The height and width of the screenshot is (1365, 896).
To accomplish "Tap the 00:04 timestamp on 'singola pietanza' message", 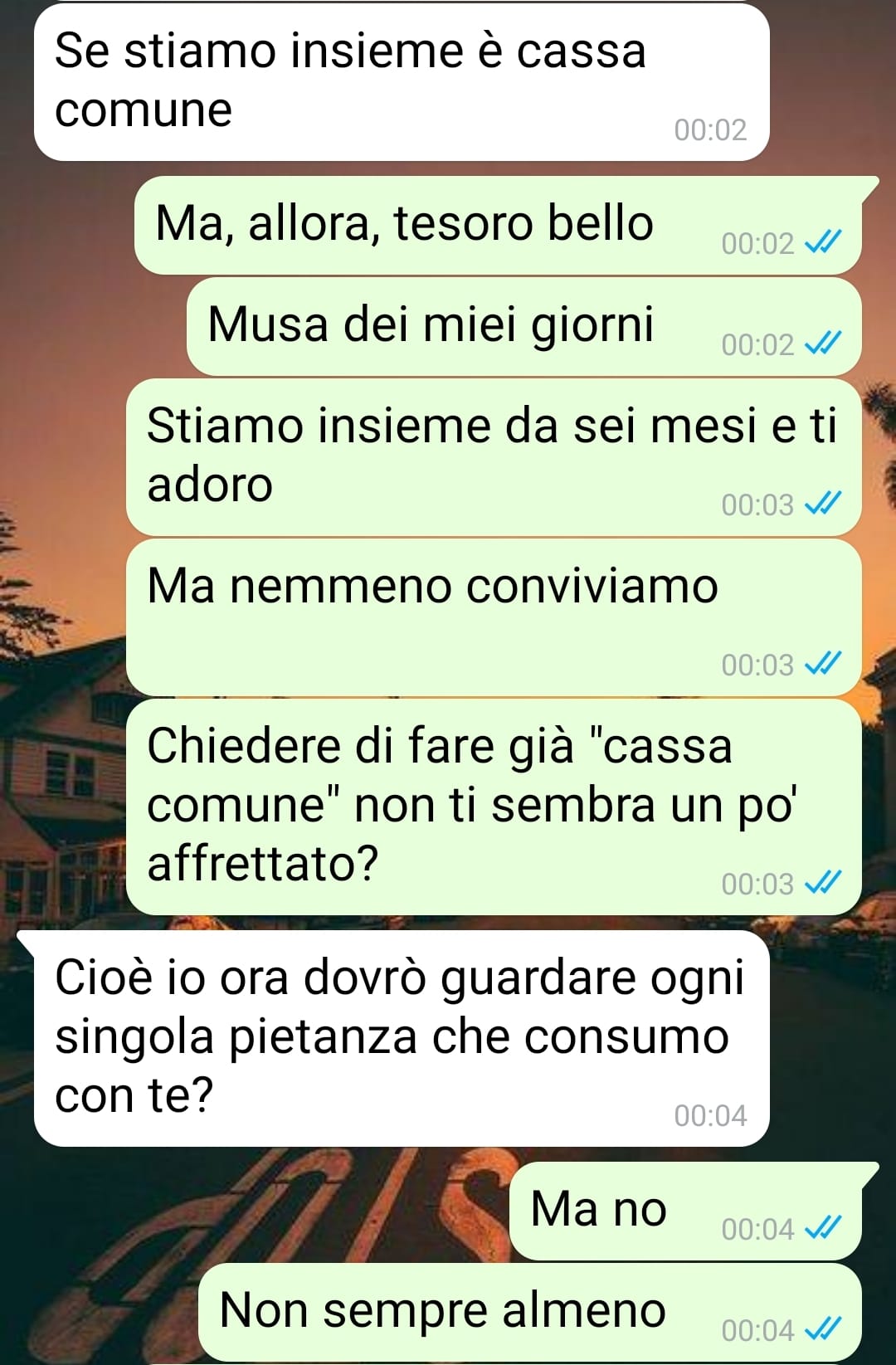I will pyautogui.click(x=710, y=1115).
